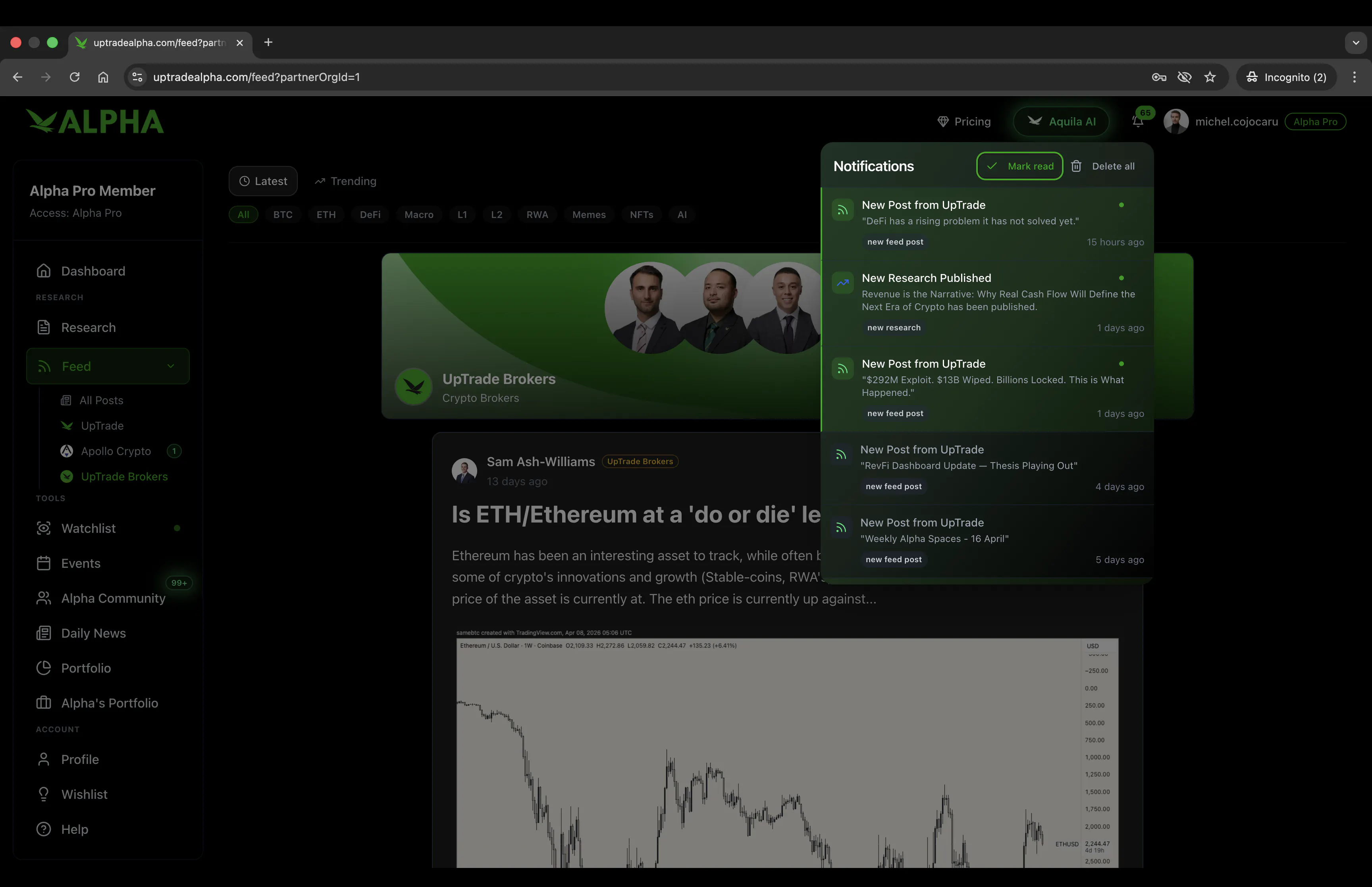This screenshot has height=887, width=1372.
Task: Go to browser home page
Action: tap(103, 77)
